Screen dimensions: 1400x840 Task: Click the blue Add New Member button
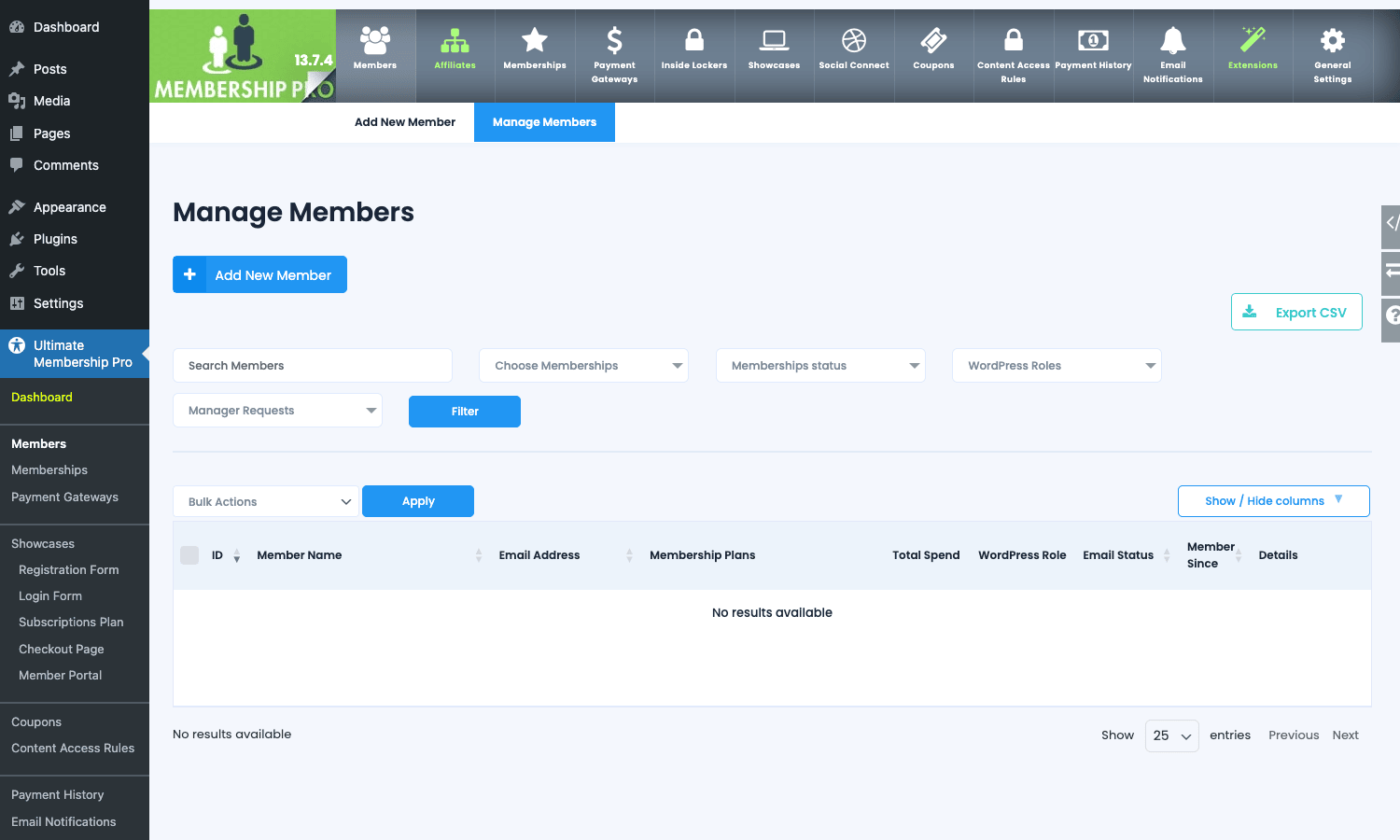[259, 274]
